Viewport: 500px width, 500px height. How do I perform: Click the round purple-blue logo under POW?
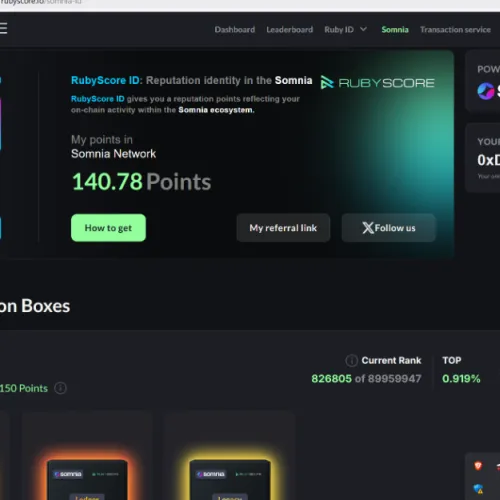click(486, 91)
